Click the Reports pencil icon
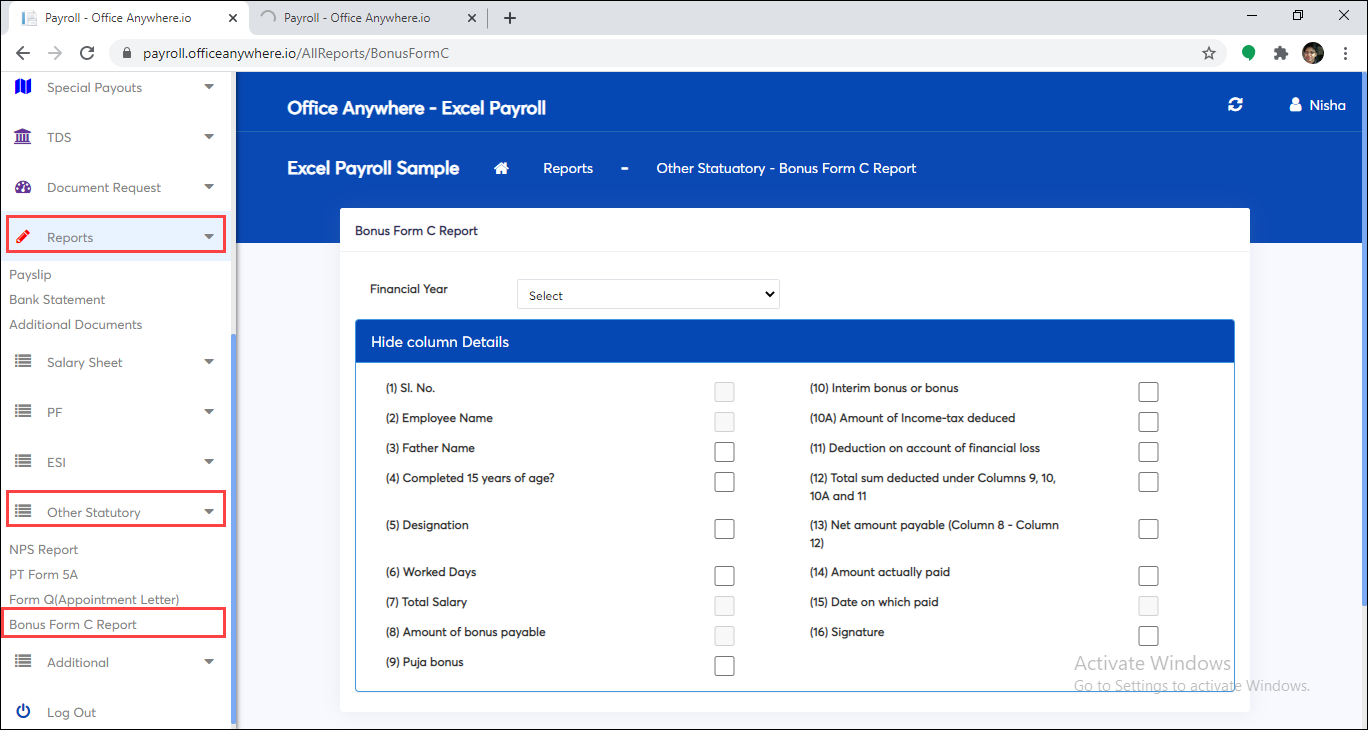This screenshot has height=730, width=1368. click(x=24, y=237)
